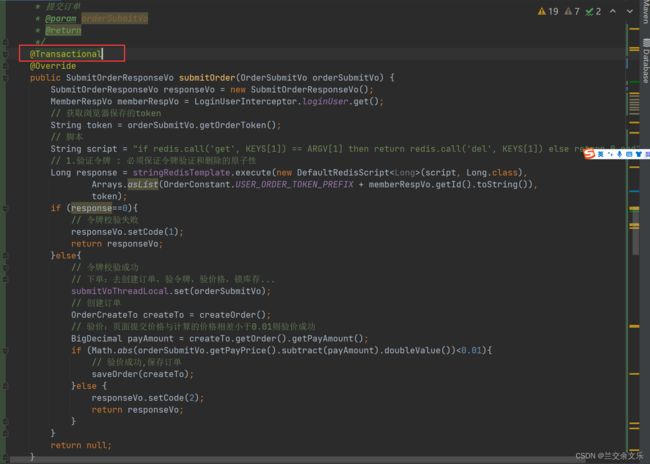The height and width of the screenshot is (464, 650).
Task: Click the green typo check count 2
Action: pyautogui.click(x=593, y=12)
